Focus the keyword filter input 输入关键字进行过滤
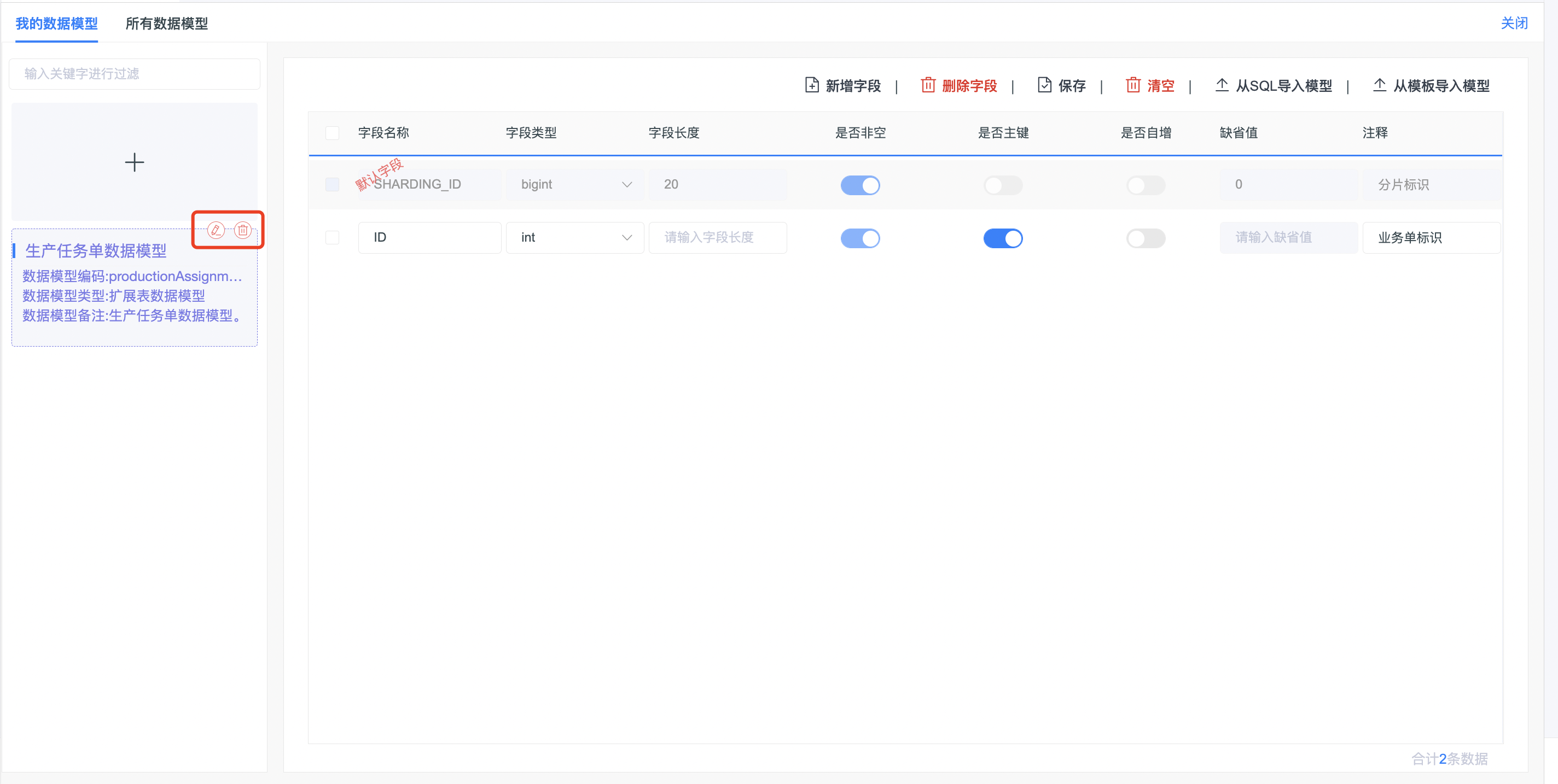This screenshot has width=1558, height=784. click(134, 74)
